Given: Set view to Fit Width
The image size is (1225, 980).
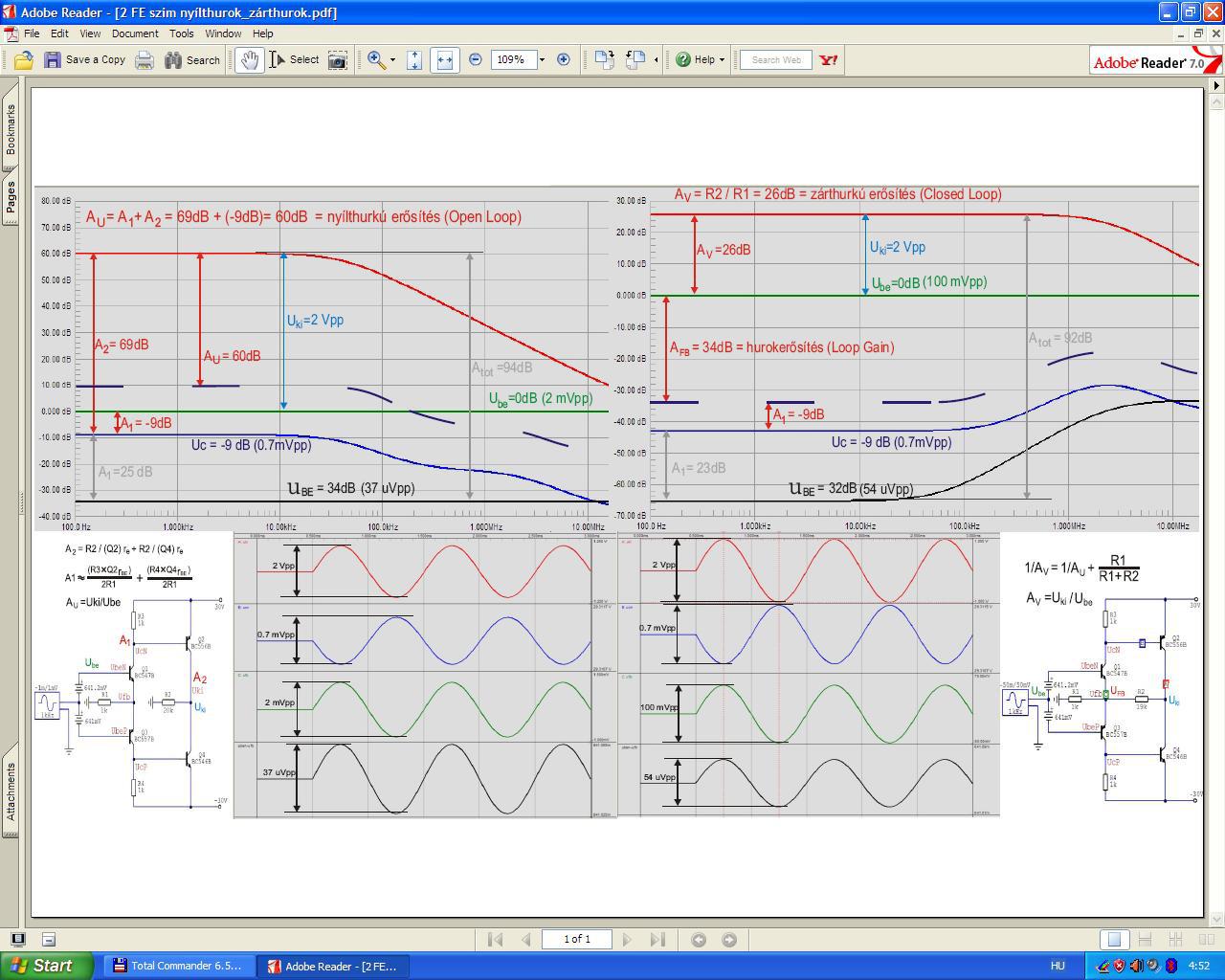Looking at the screenshot, I should tap(445, 59).
